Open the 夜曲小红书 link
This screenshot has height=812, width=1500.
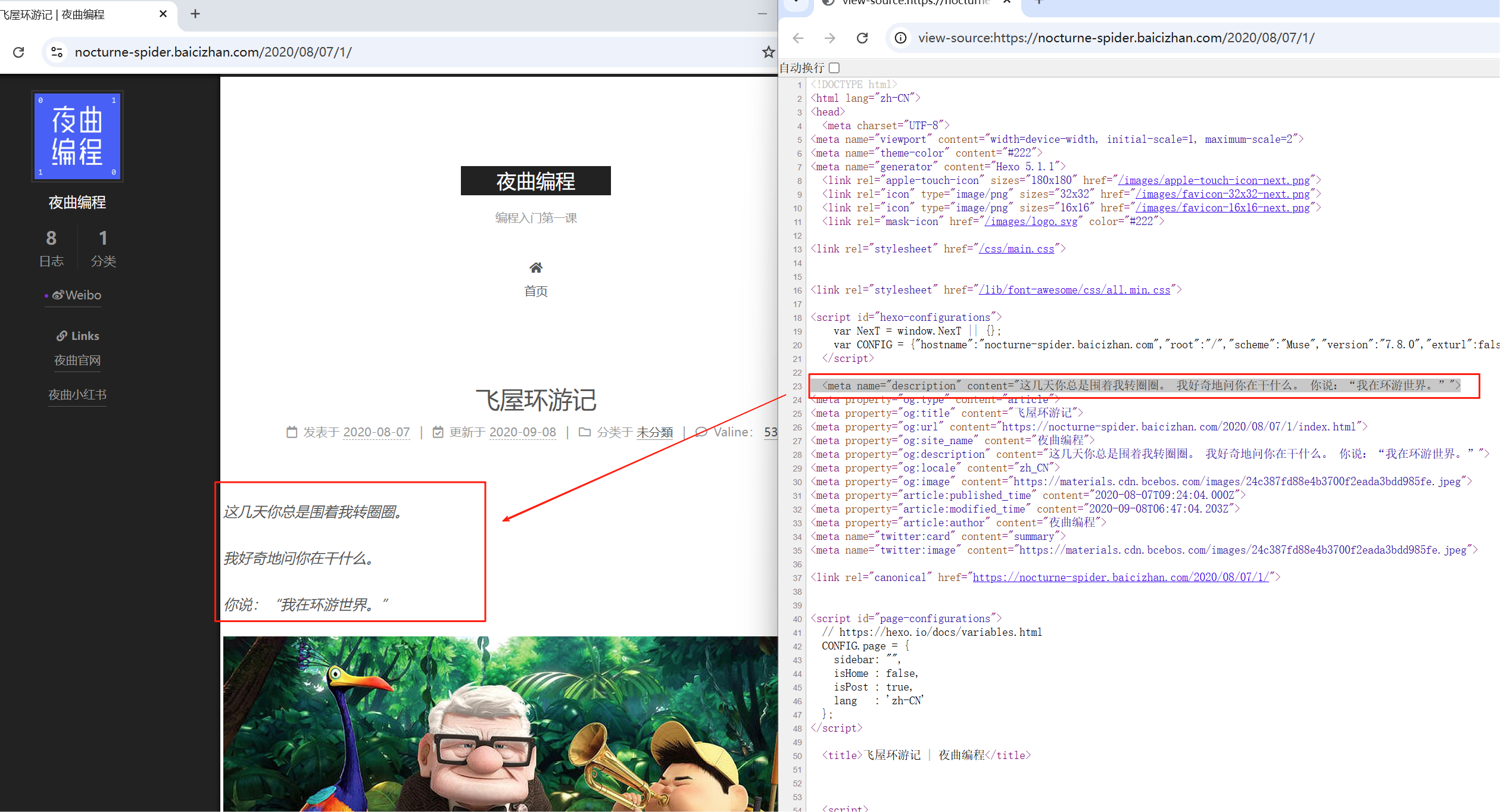(x=77, y=395)
